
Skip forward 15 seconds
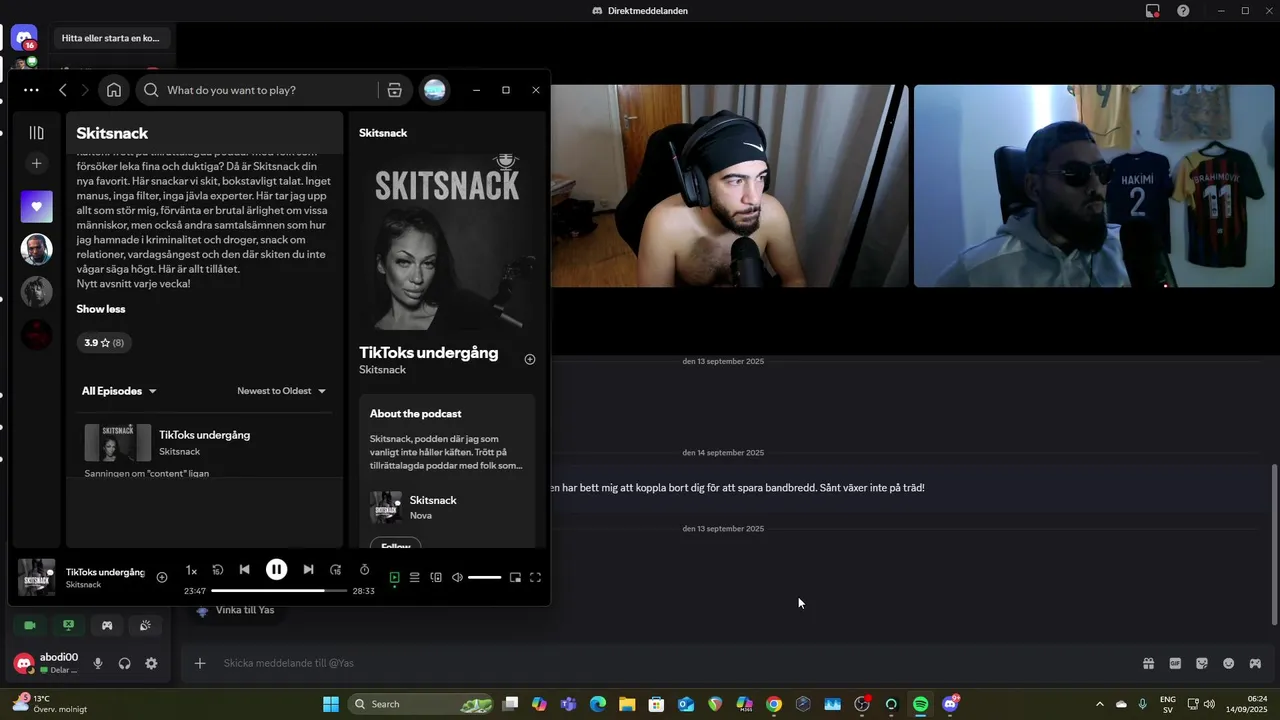coord(336,570)
